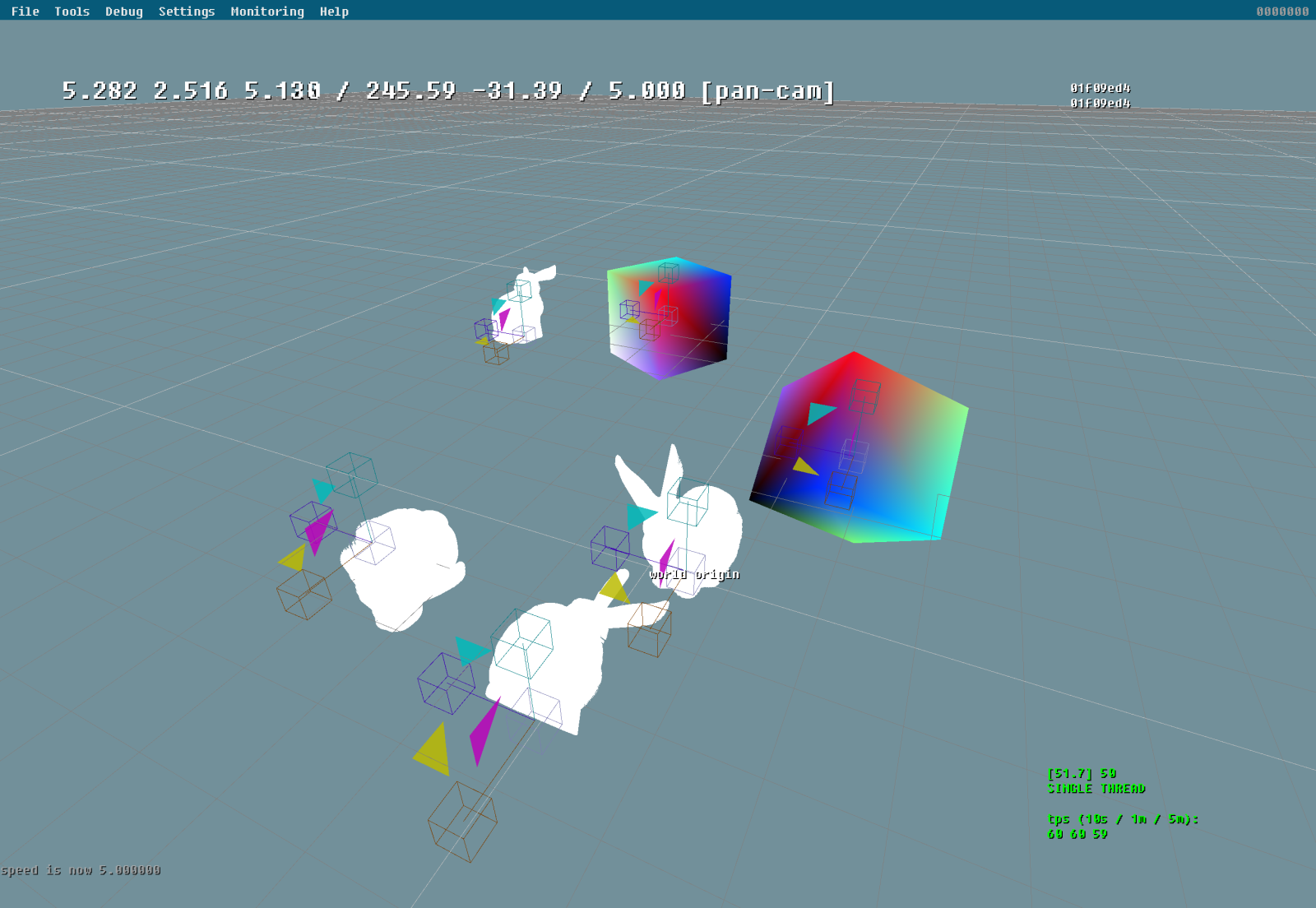Click the orange wireframe box beside the left bunny
The height and width of the screenshot is (908, 1316).
pyautogui.click(x=304, y=595)
